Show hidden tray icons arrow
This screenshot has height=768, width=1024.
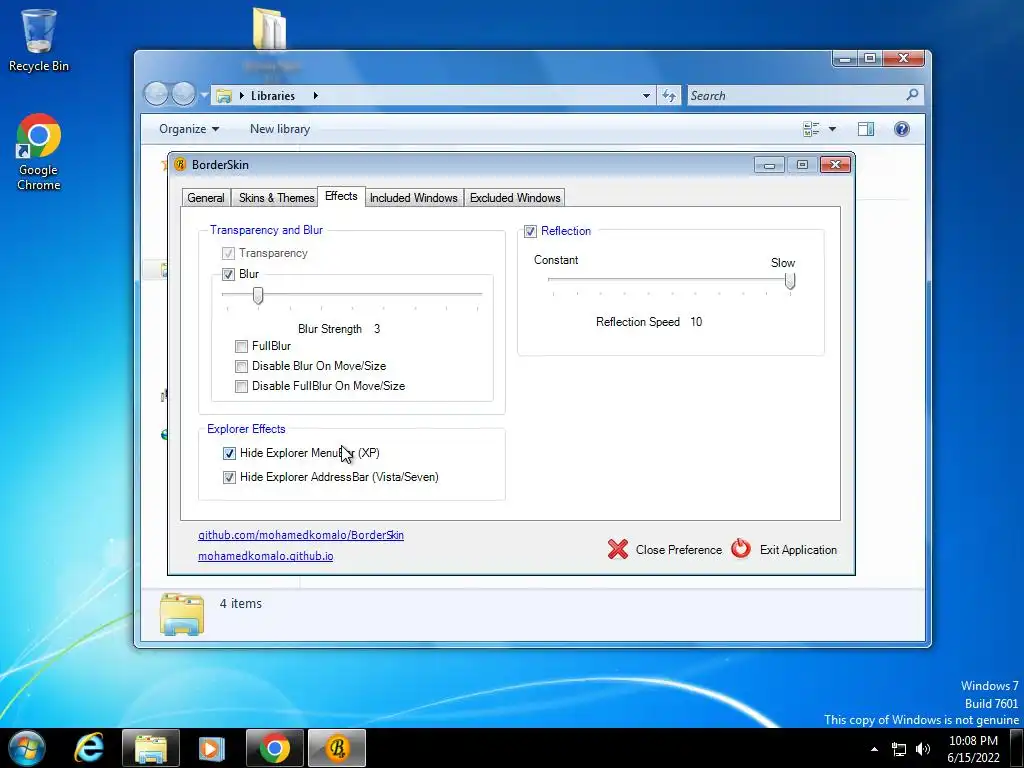(874, 749)
